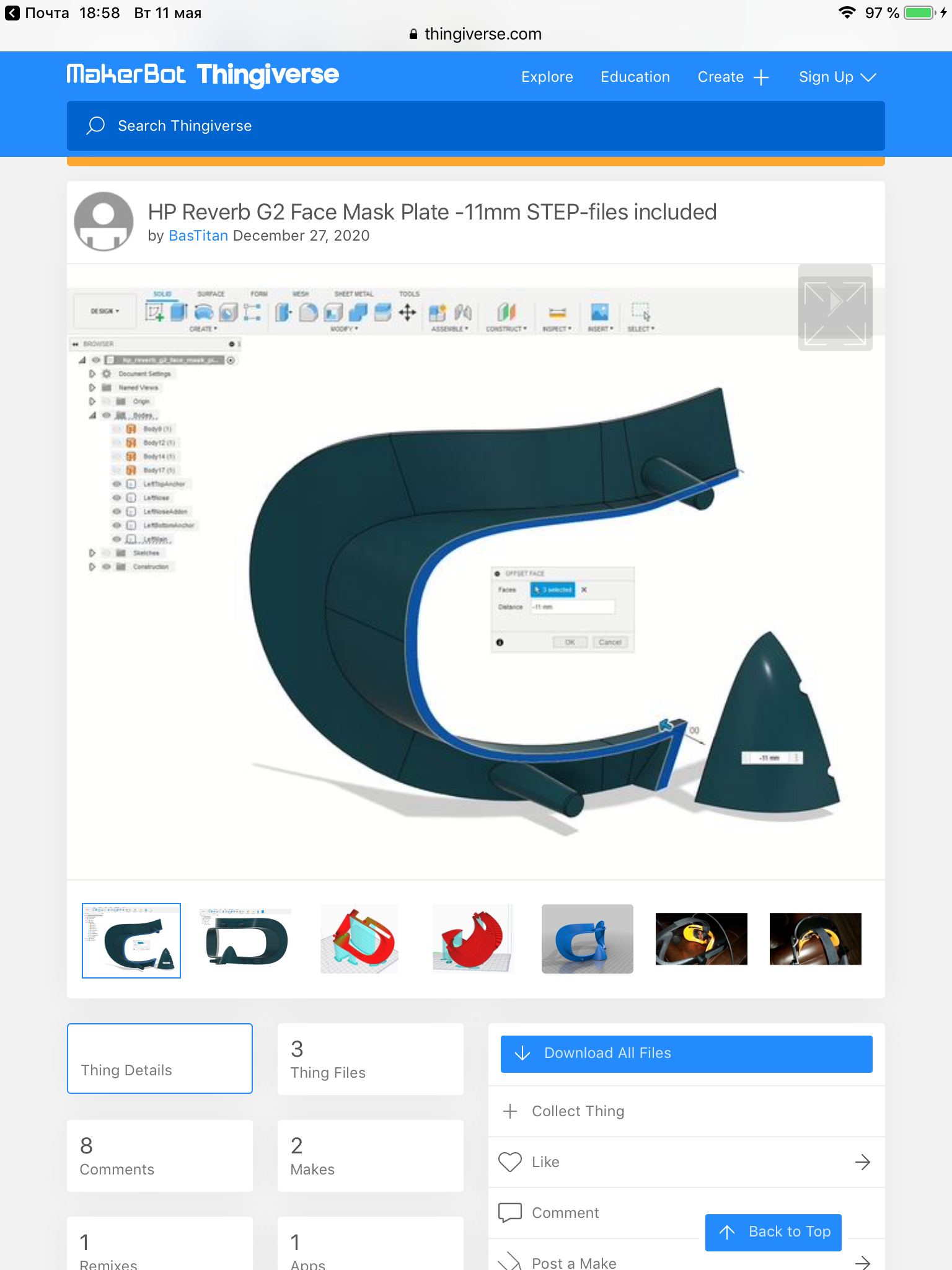This screenshot has width=952, height=1270.
Task: Open the 8 Comments tab
Action: 160,1156
